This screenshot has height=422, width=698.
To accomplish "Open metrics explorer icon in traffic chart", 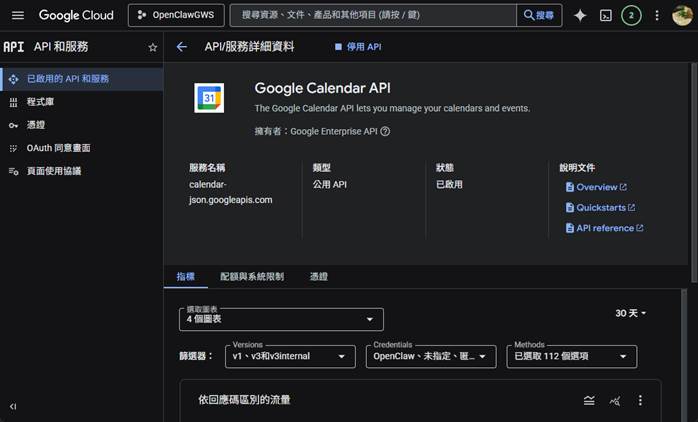I will (x=615, y=400).
